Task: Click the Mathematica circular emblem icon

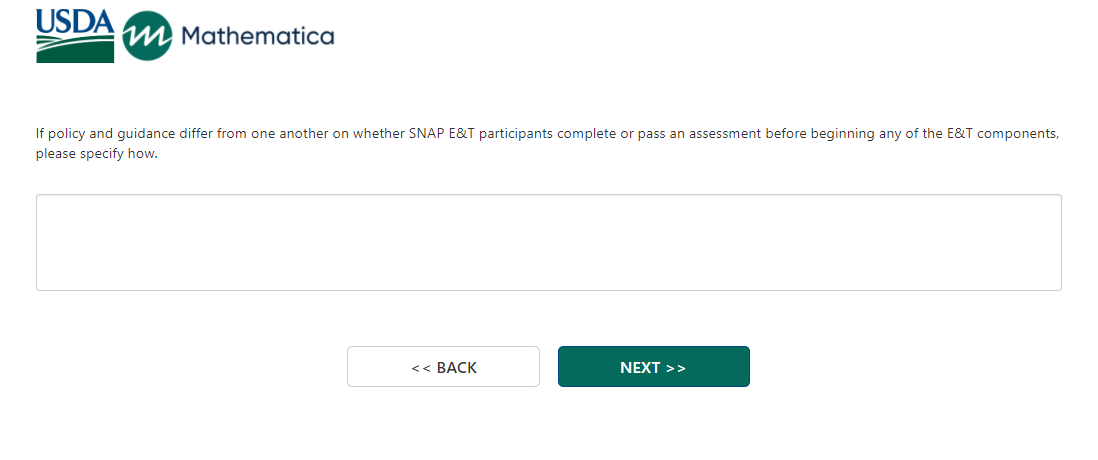Action: point(147,37)
